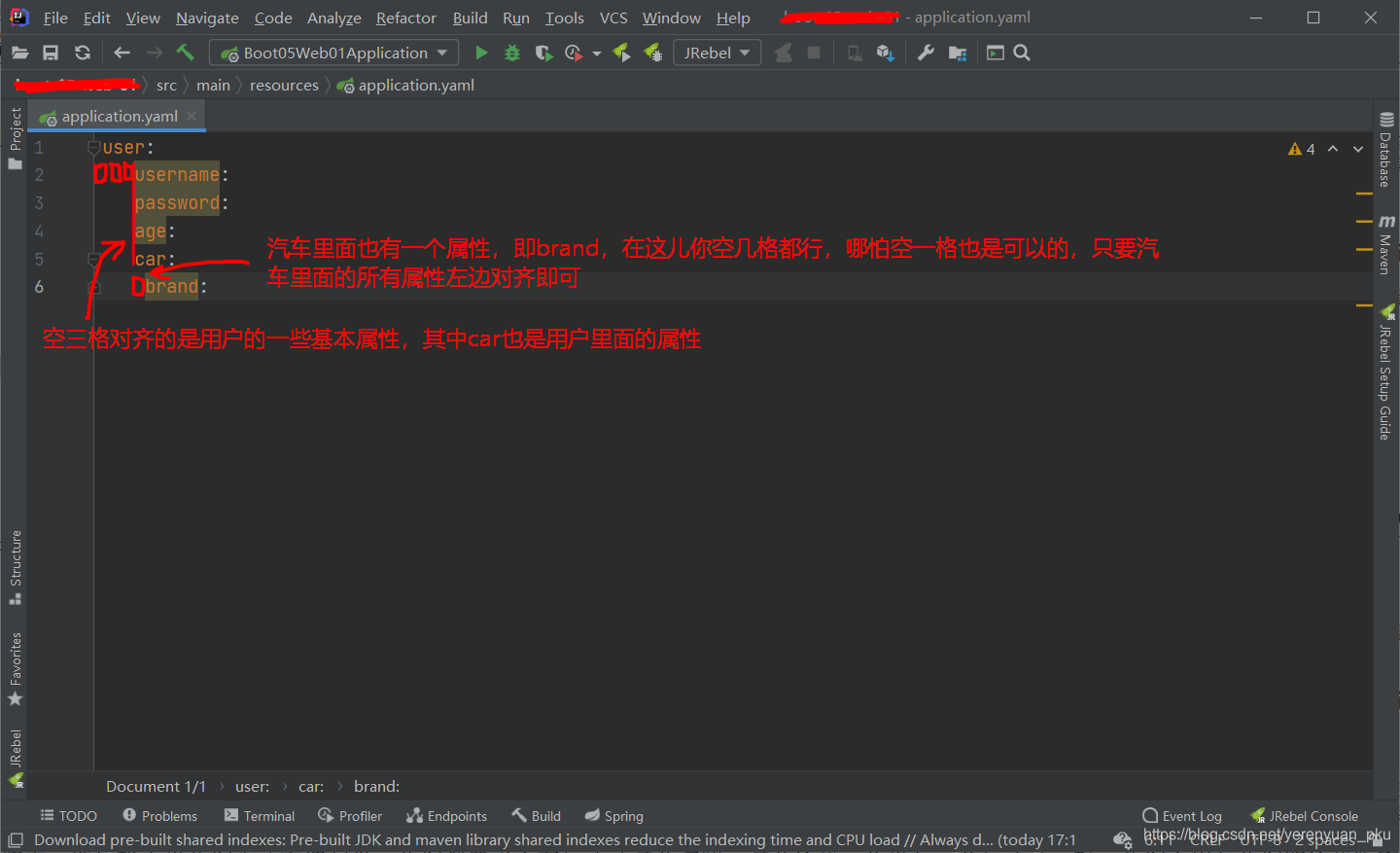The height and width of the screenshot is (853, 1400).
Task: Open the Analyze menu
Action: (x=334, y=18)
